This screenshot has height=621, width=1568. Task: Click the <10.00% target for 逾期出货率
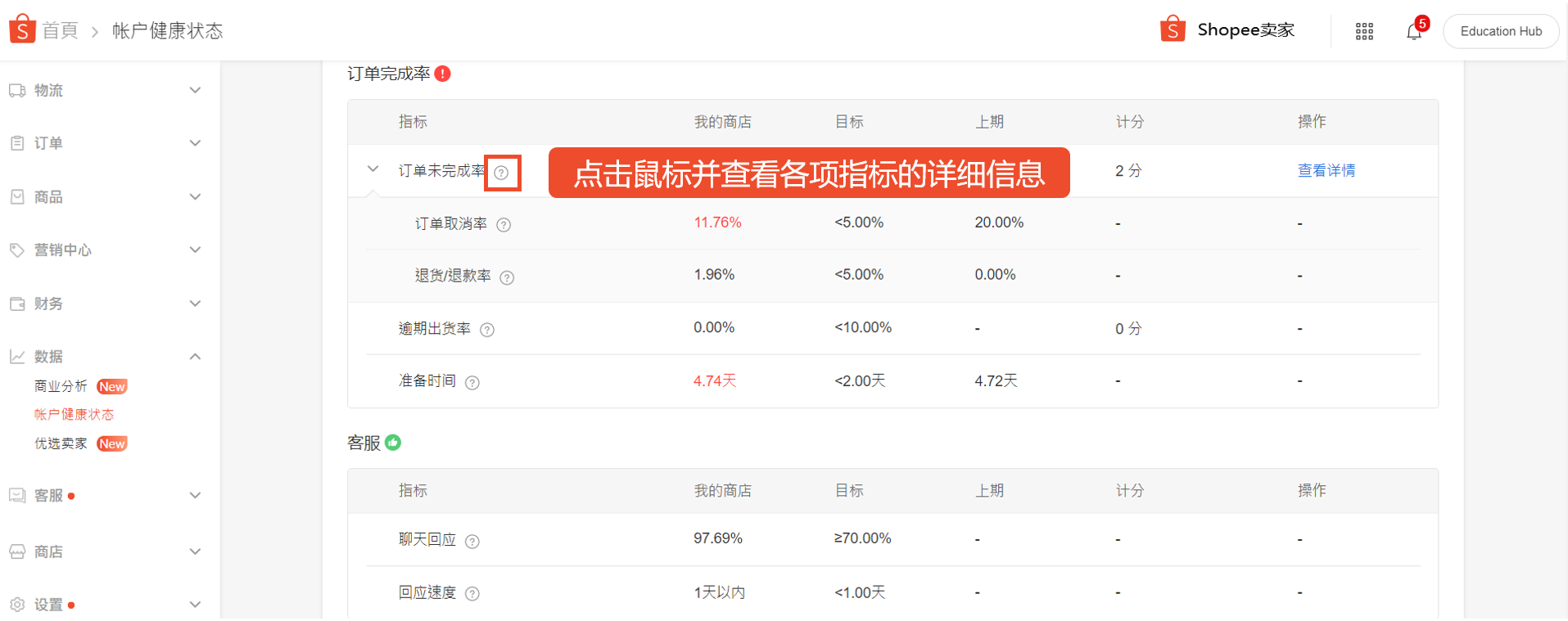[x=863, y=327]
